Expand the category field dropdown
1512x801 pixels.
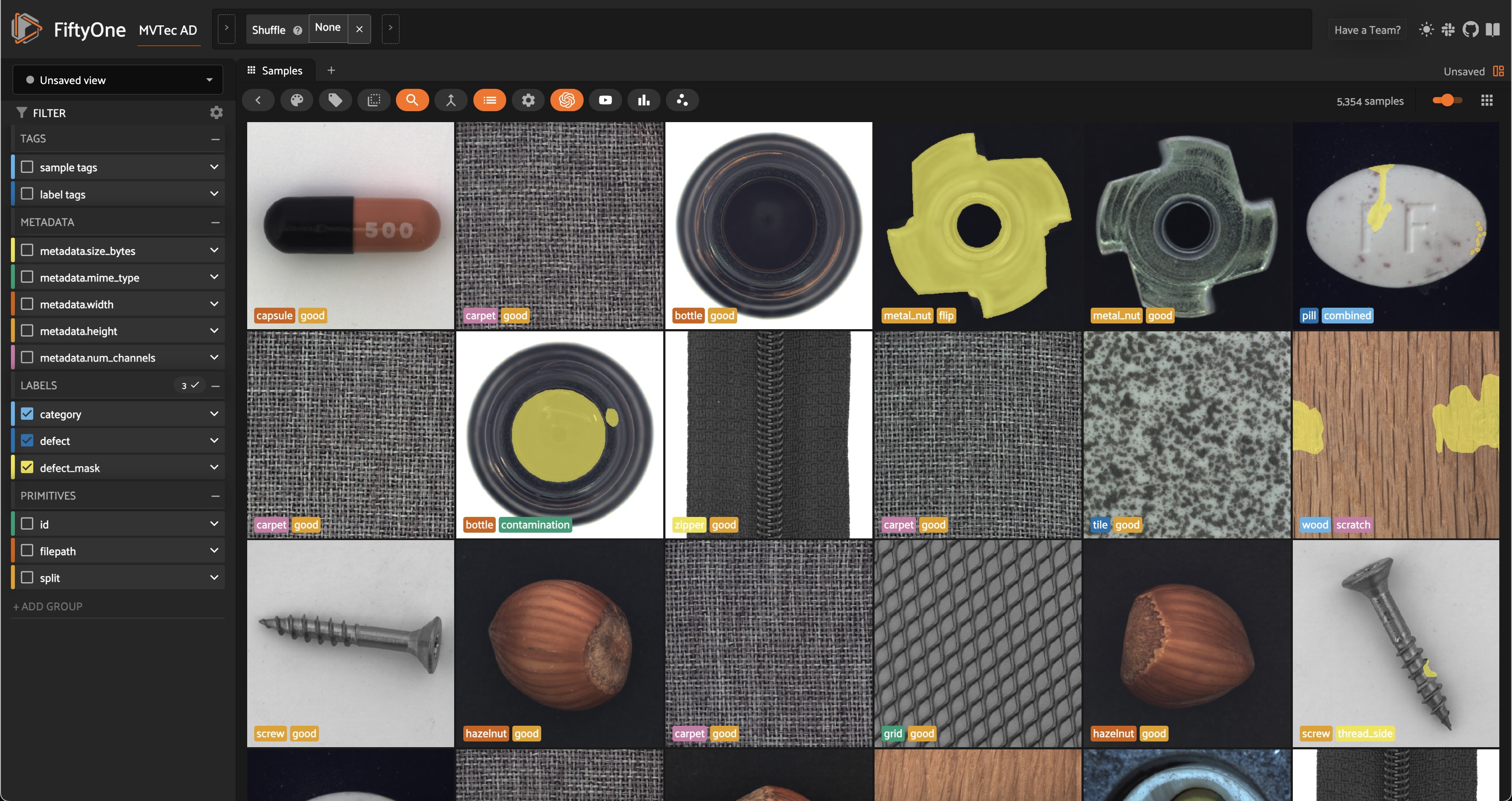click(214, 414)
